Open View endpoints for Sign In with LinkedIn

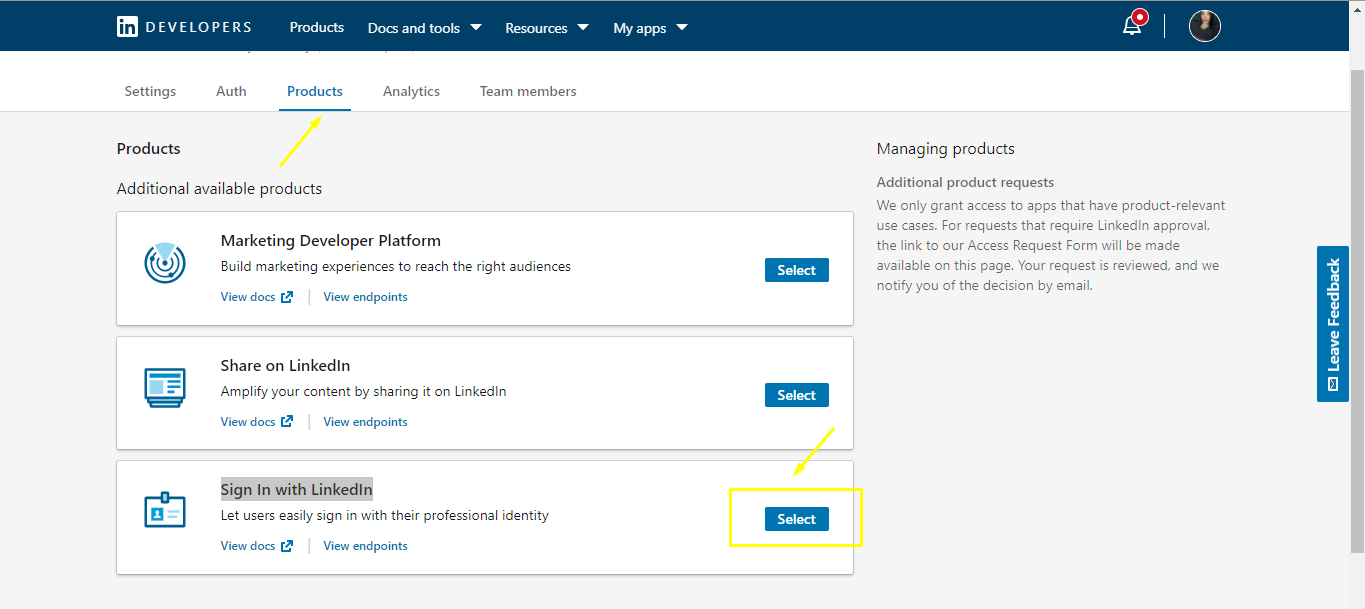[x=365, y=546]
